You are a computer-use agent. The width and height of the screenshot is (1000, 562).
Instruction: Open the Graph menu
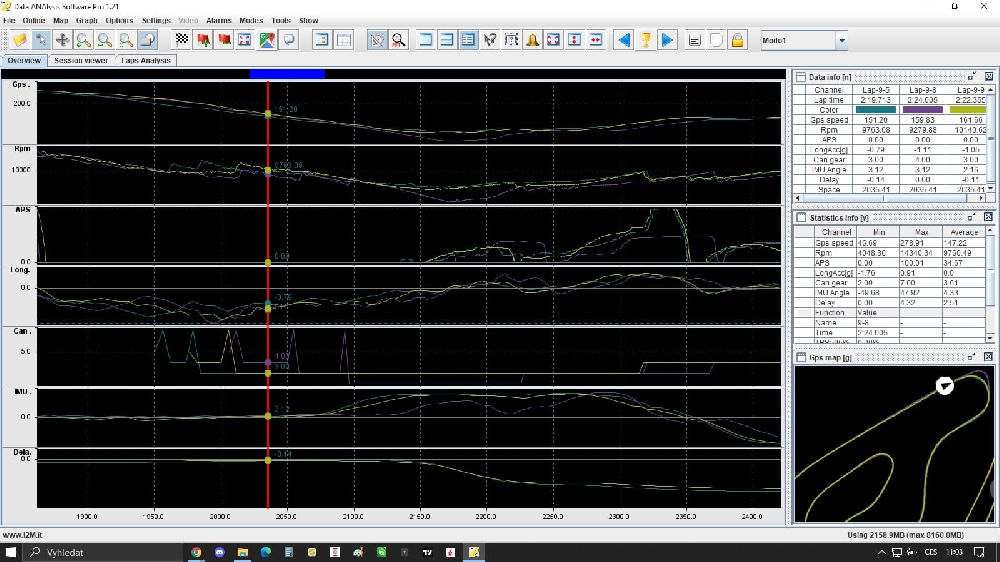click(87, 20)
